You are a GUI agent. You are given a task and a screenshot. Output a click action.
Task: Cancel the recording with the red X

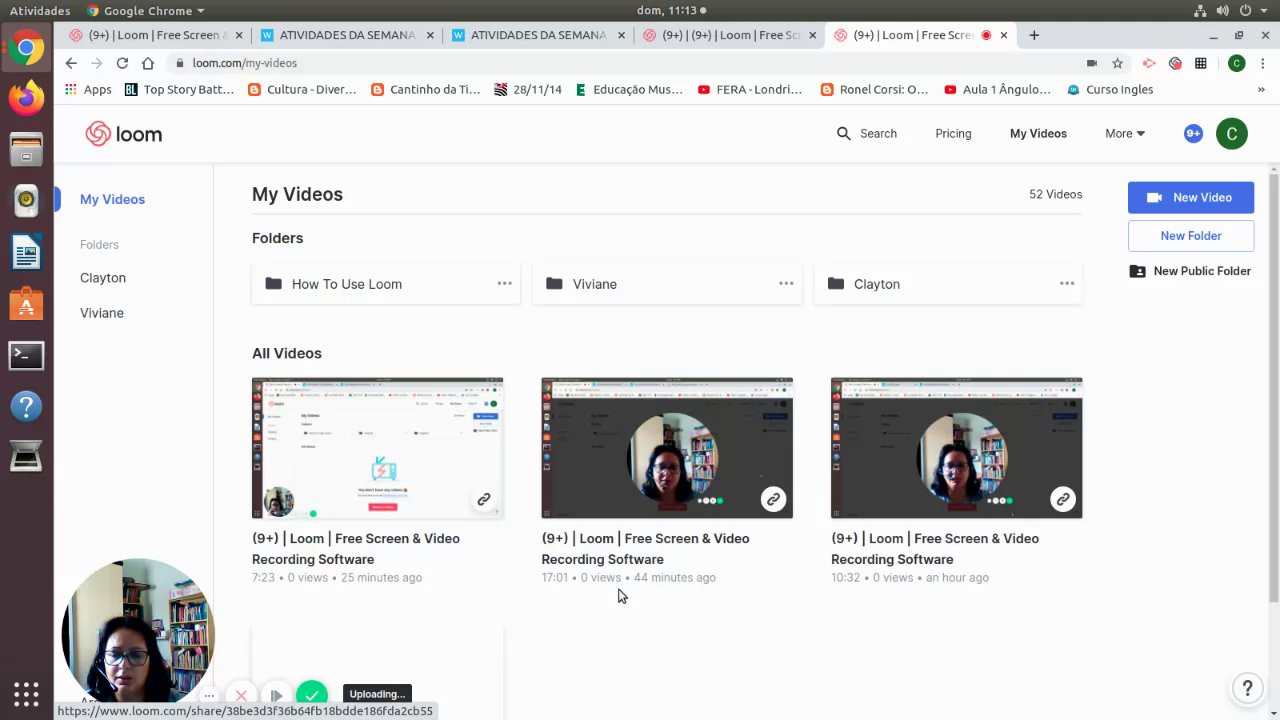tap(241, 695)
